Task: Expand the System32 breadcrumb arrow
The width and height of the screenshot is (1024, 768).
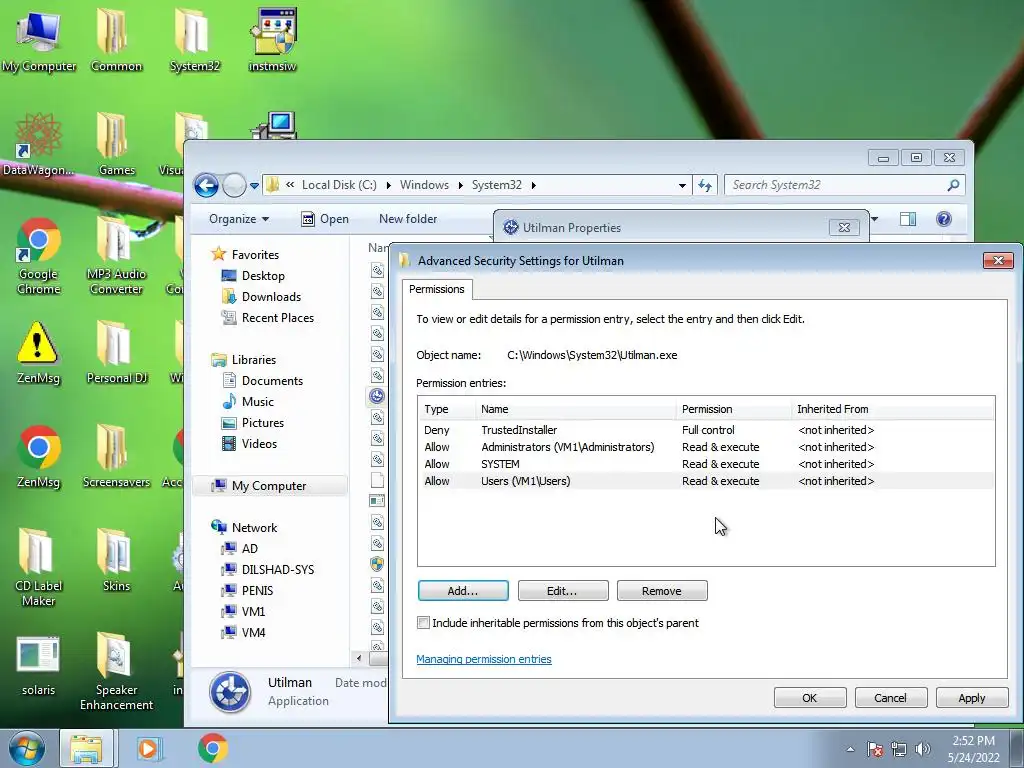Action: click(534, 185)
